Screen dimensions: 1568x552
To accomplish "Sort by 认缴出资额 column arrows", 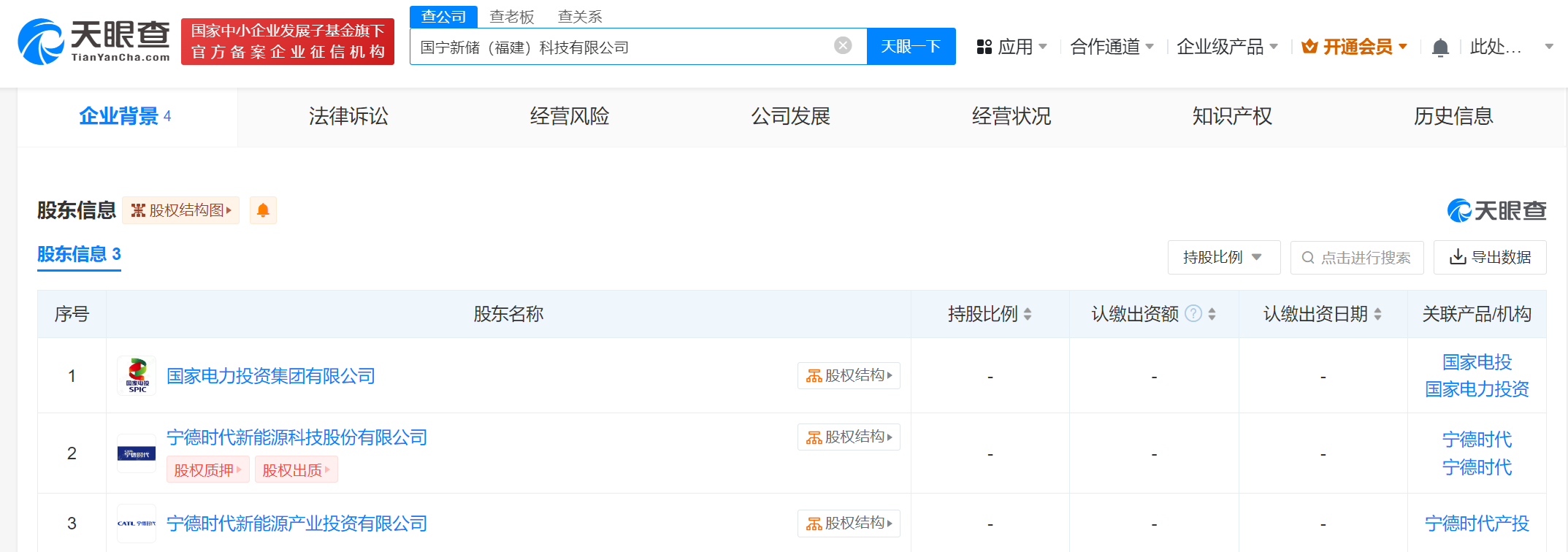I will point(1212,314).
